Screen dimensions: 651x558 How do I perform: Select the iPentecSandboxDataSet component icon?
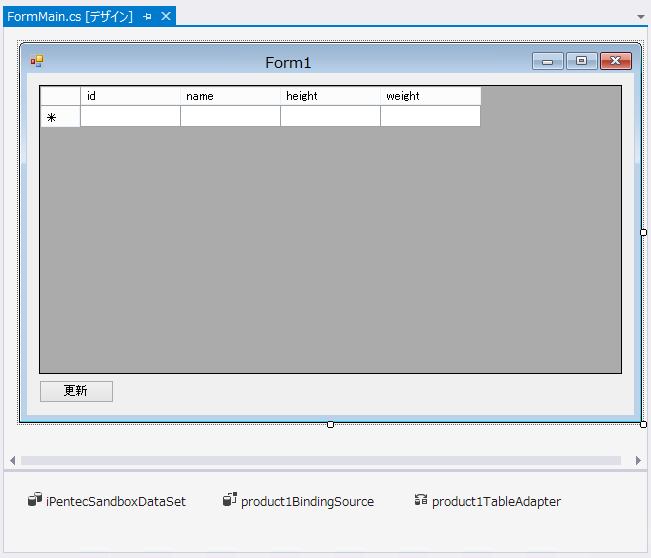coord(35,499)
